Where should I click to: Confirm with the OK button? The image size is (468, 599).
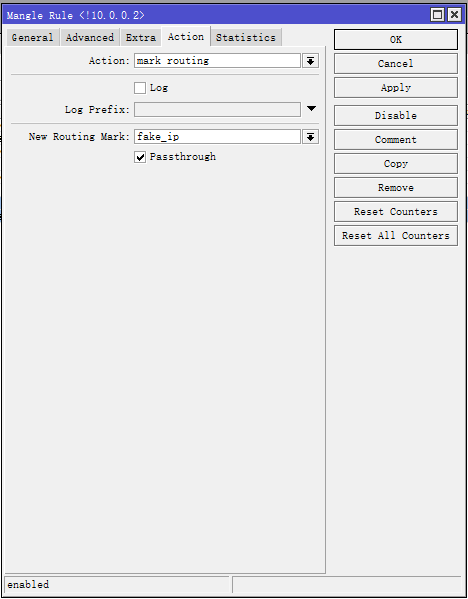point(396,40)
